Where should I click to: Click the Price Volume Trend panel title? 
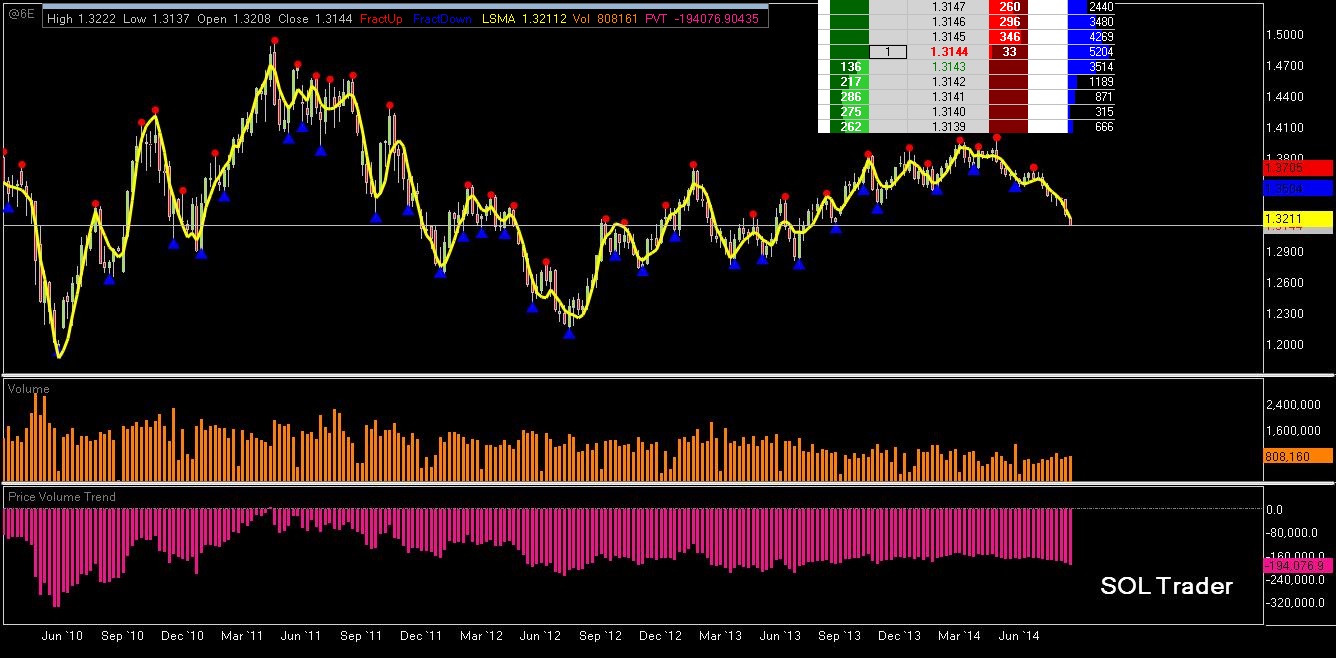click(x=62, y=497)
